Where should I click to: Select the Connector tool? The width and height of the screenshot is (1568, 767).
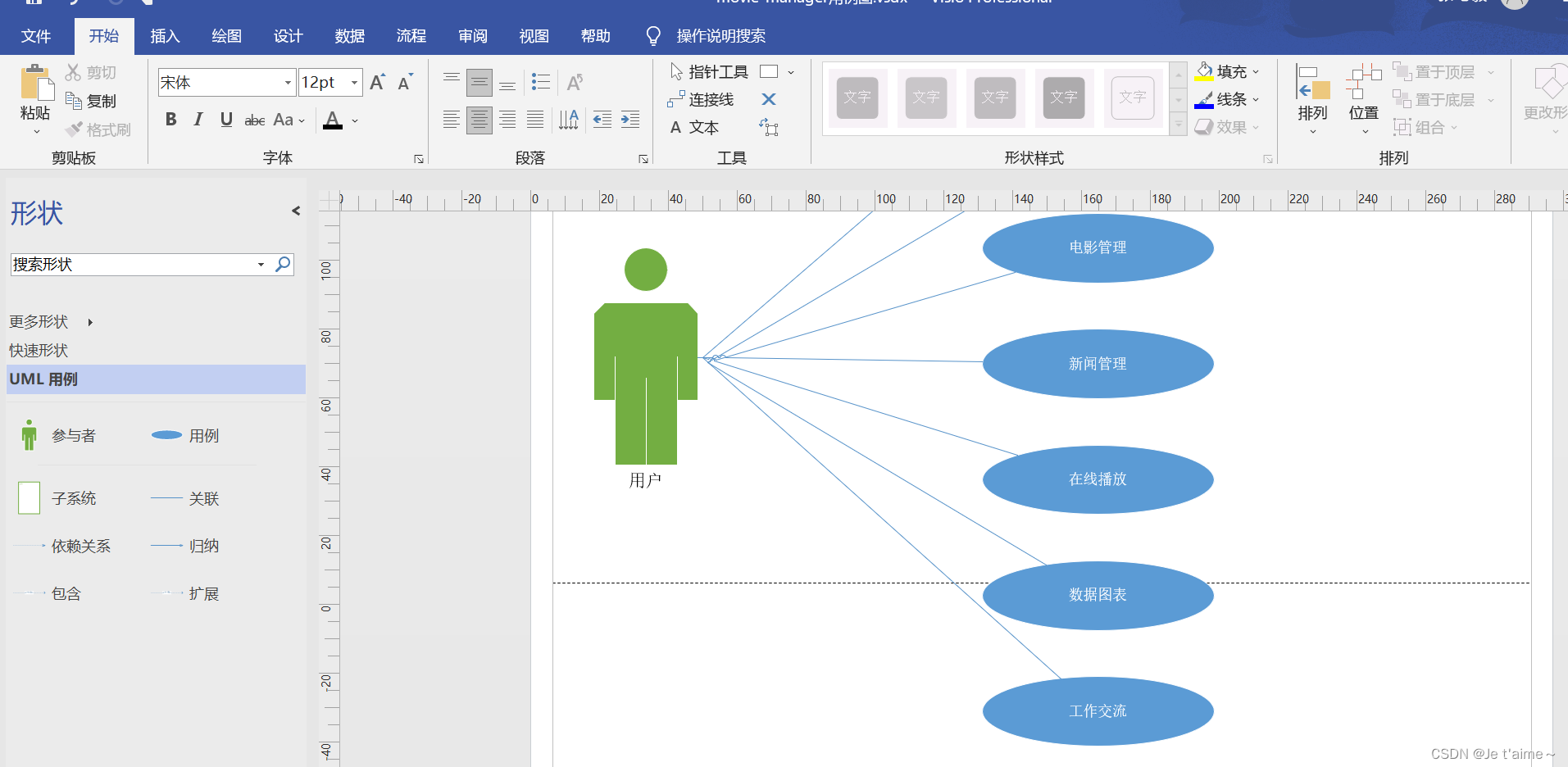(x=700, y=99)
